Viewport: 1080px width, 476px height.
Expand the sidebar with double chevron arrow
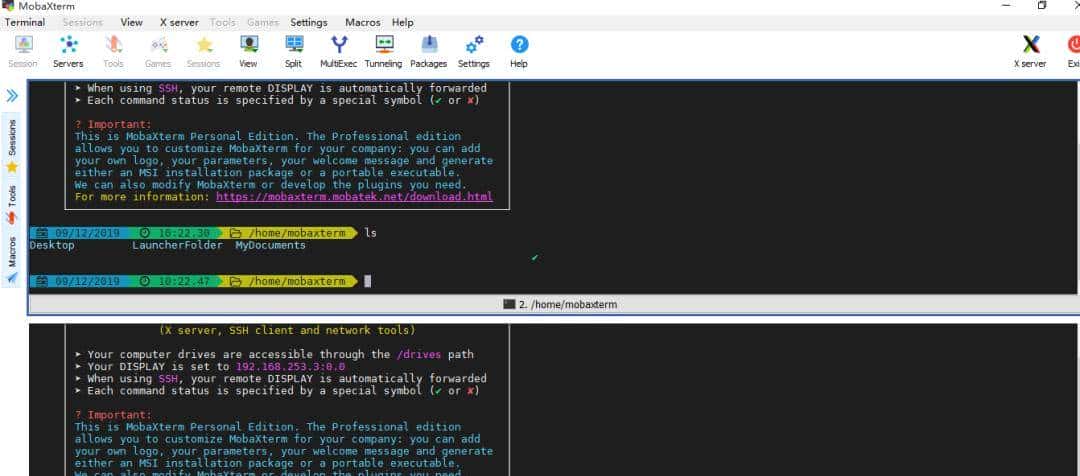click(12, 96)
